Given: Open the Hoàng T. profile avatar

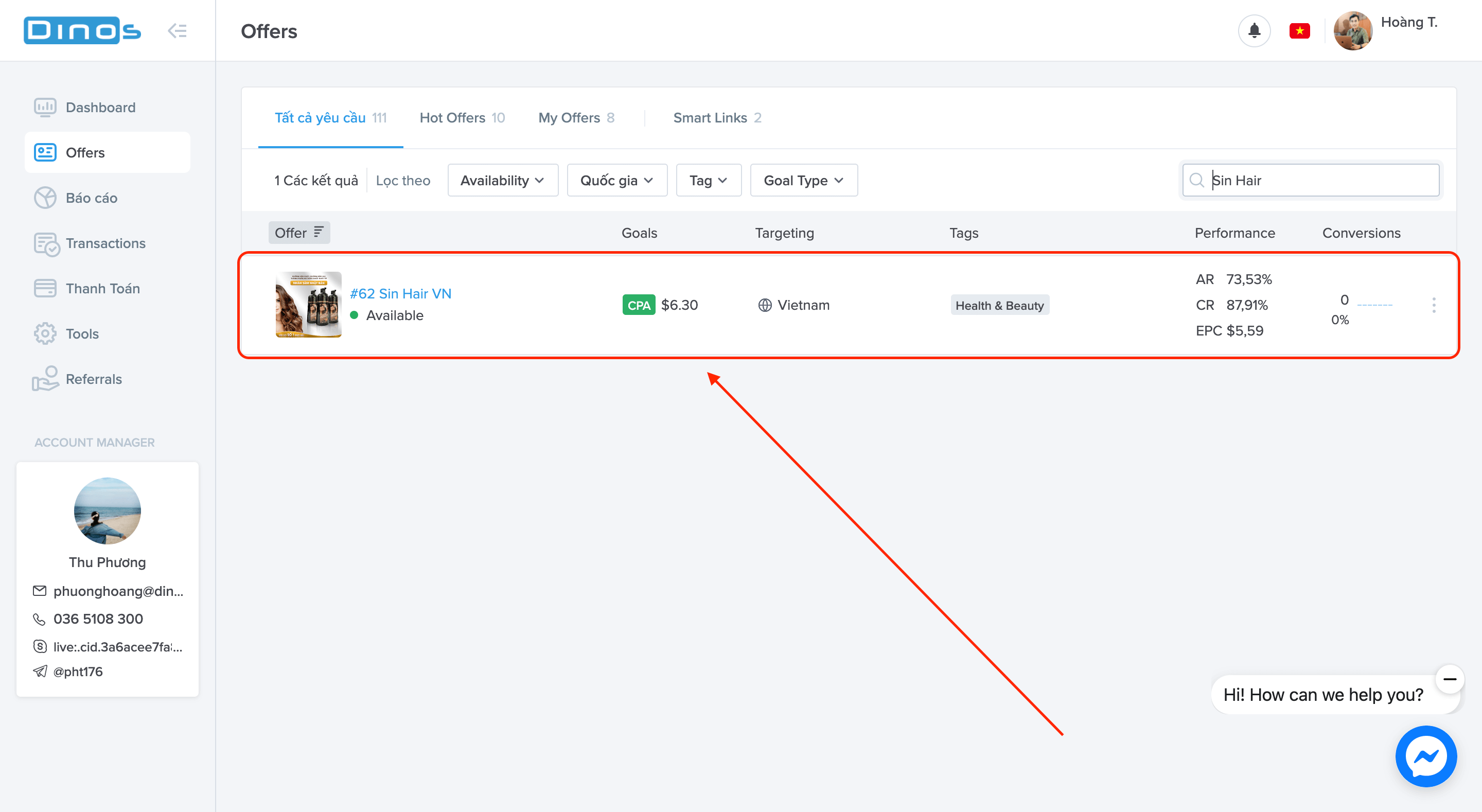Looking at the screenshot, I should click(x=1352, y=30).
